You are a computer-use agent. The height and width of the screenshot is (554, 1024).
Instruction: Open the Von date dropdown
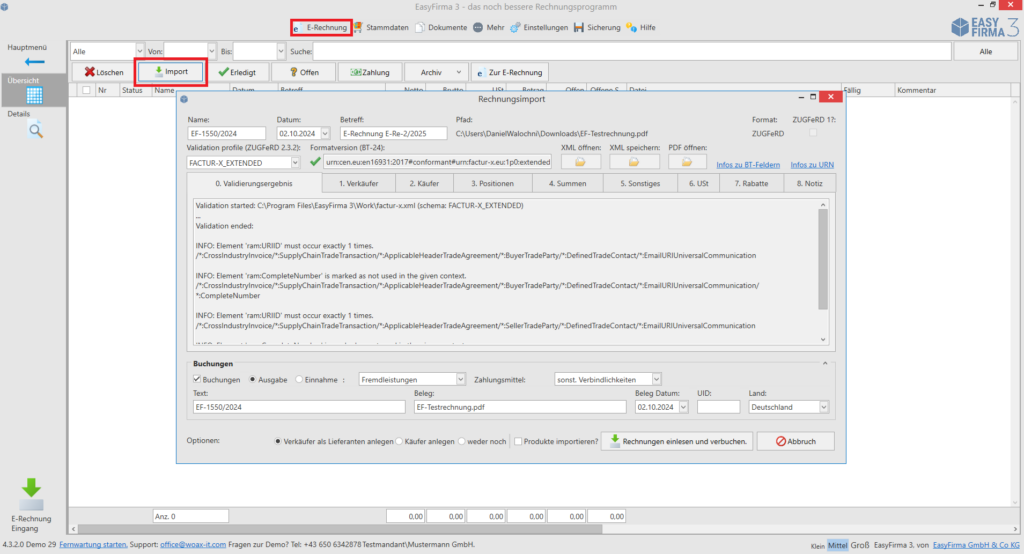pos(211,51)
